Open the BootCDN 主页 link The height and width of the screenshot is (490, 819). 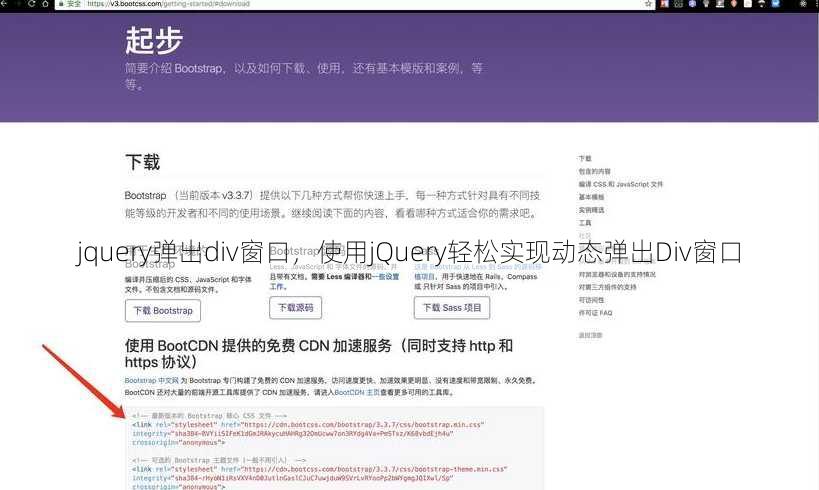357,392
